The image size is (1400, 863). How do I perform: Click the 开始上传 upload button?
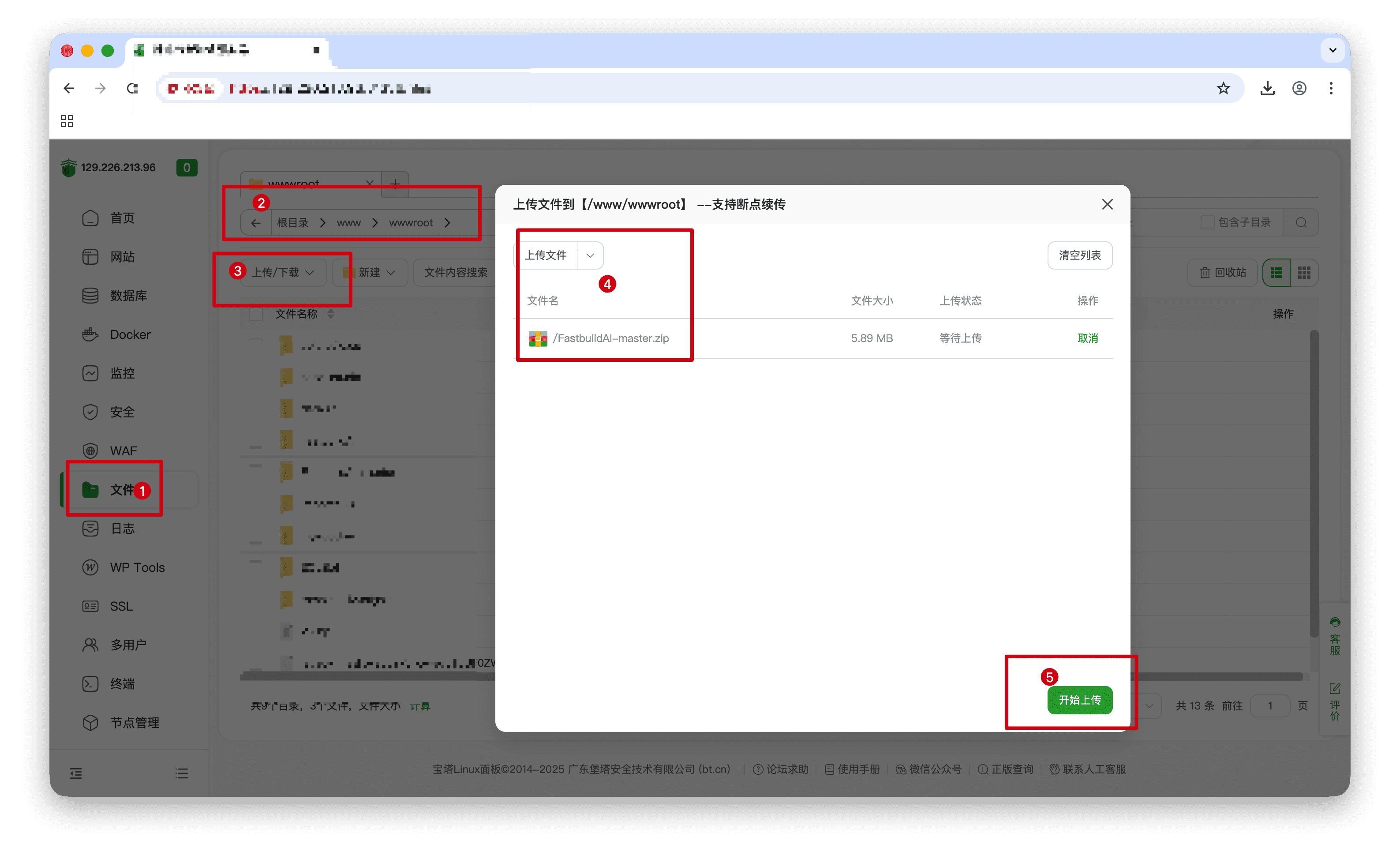pyautogui.click(x=1079, y=700)
